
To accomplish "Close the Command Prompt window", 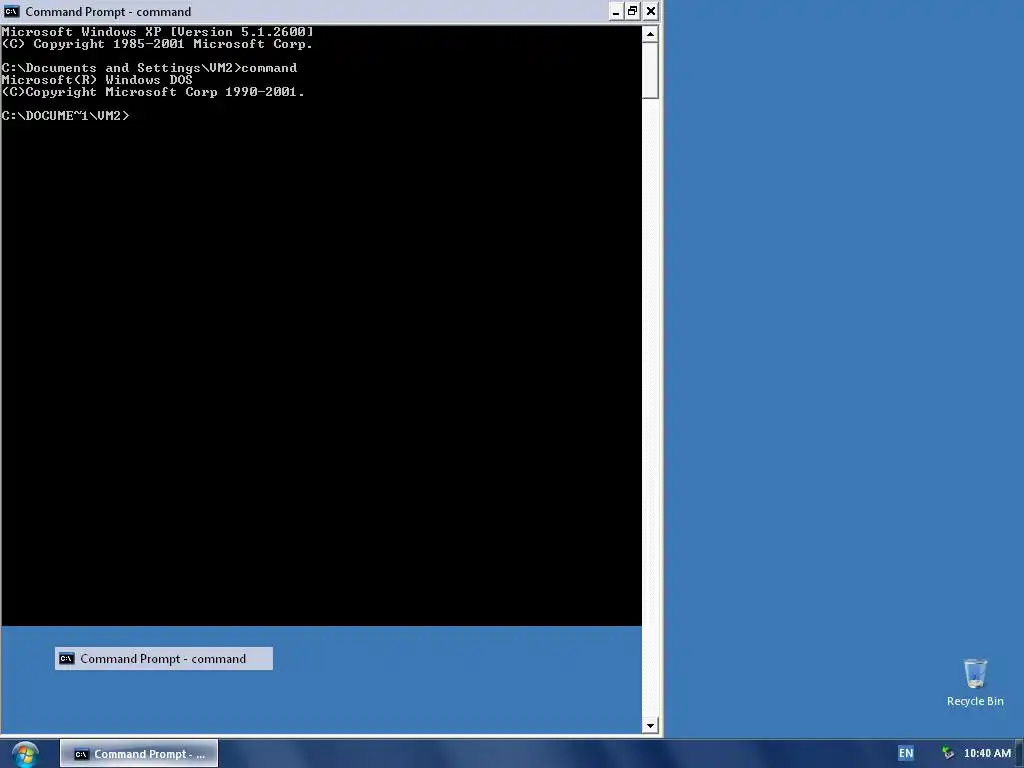I will [650, 11].
